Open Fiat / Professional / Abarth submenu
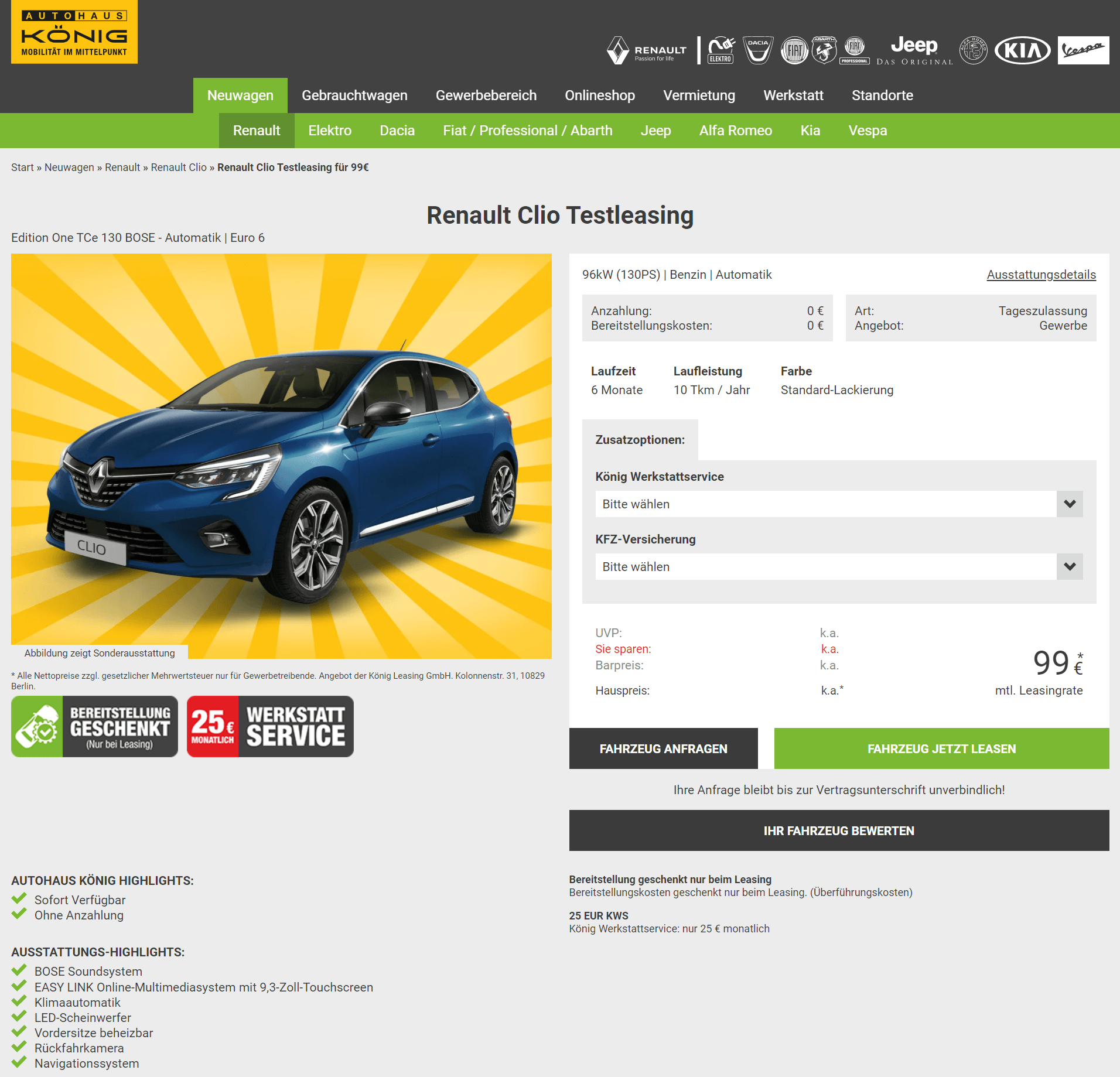Screen dimensions: 1120x1077 click(x=528, y=131)
